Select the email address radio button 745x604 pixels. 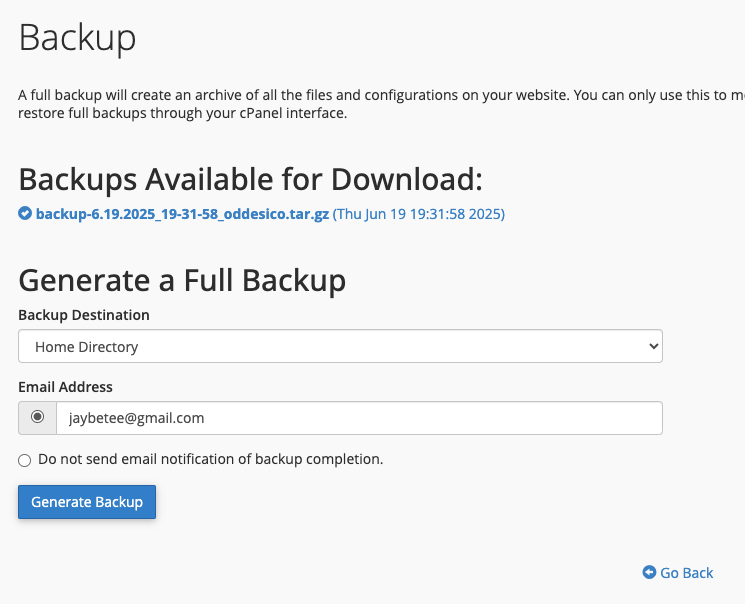[x=37, y=417]
